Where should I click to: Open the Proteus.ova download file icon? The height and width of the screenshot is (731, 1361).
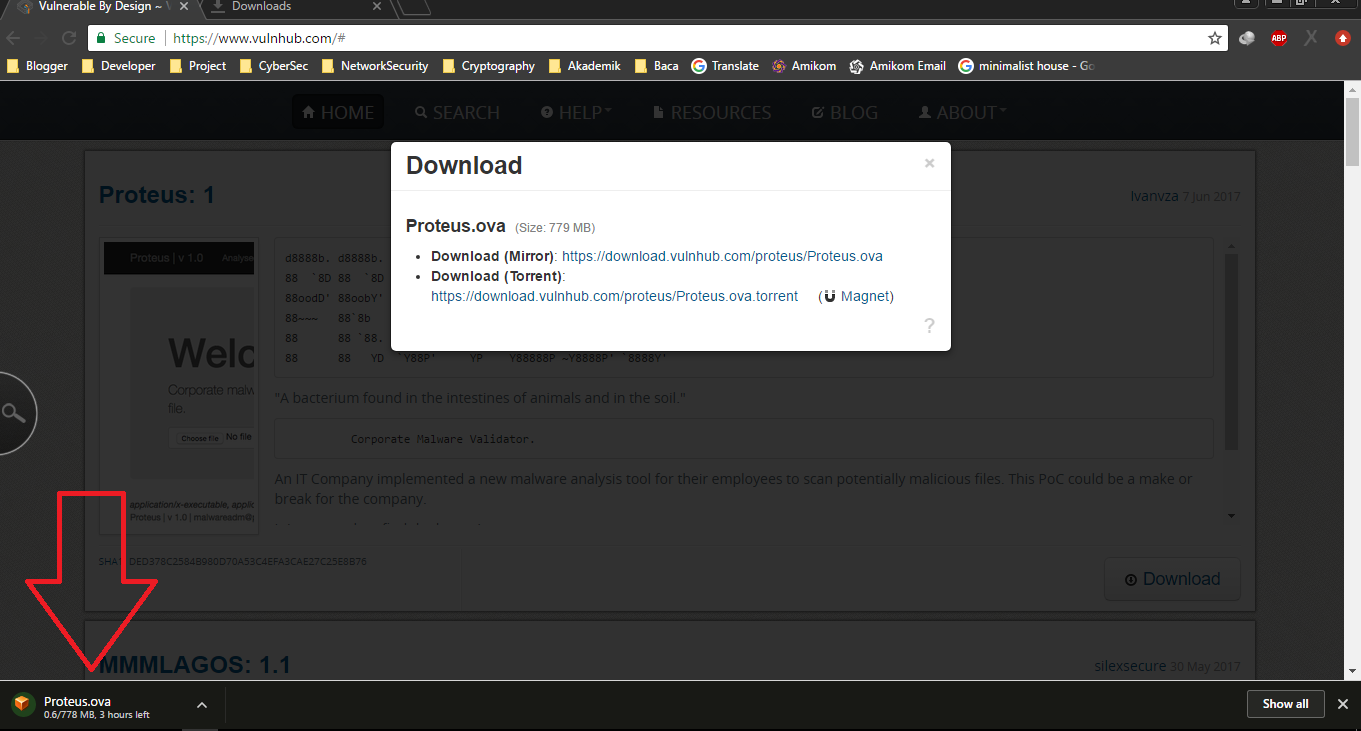pos(22,705)
